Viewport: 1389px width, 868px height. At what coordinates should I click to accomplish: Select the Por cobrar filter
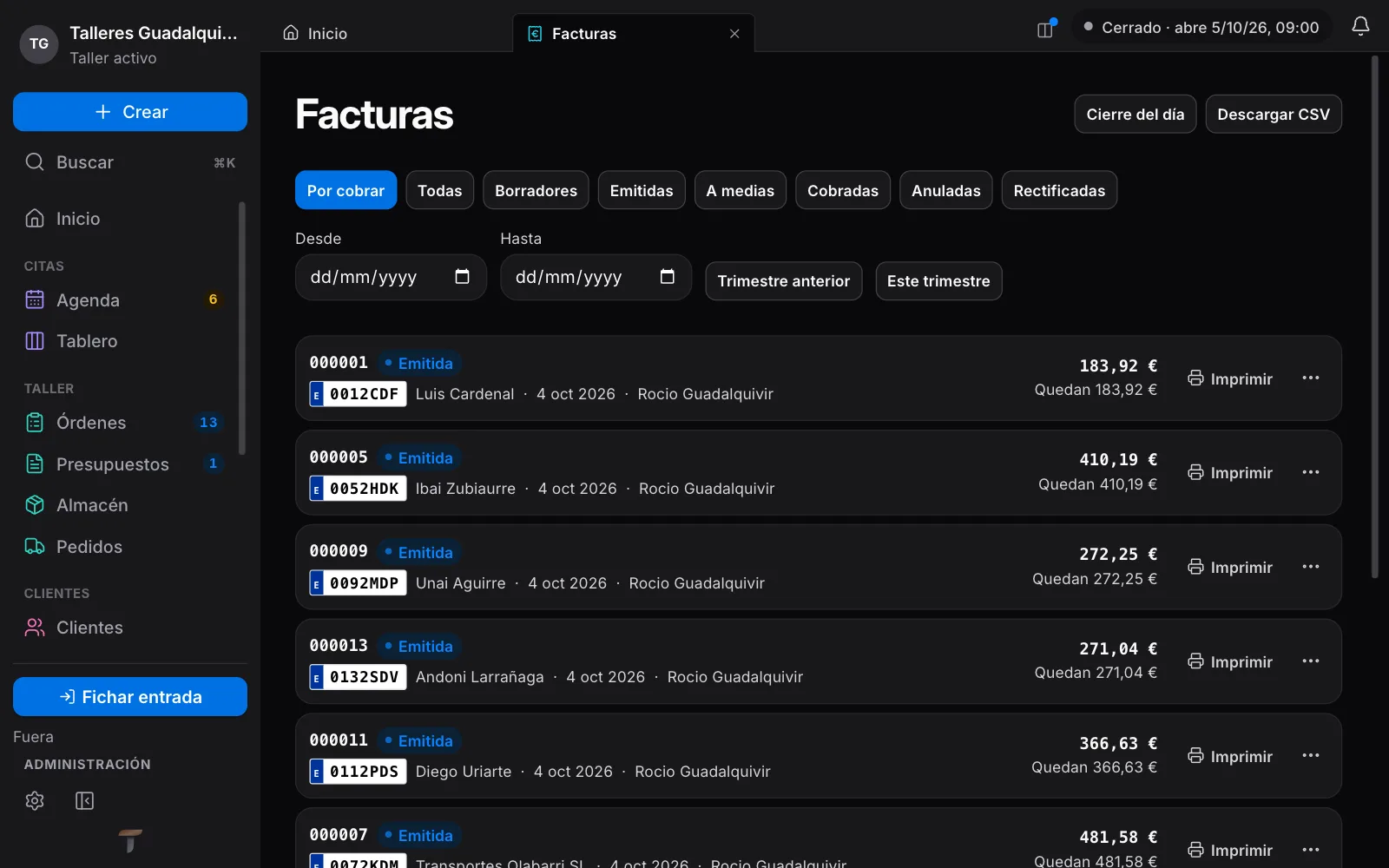tap(346, 190)
